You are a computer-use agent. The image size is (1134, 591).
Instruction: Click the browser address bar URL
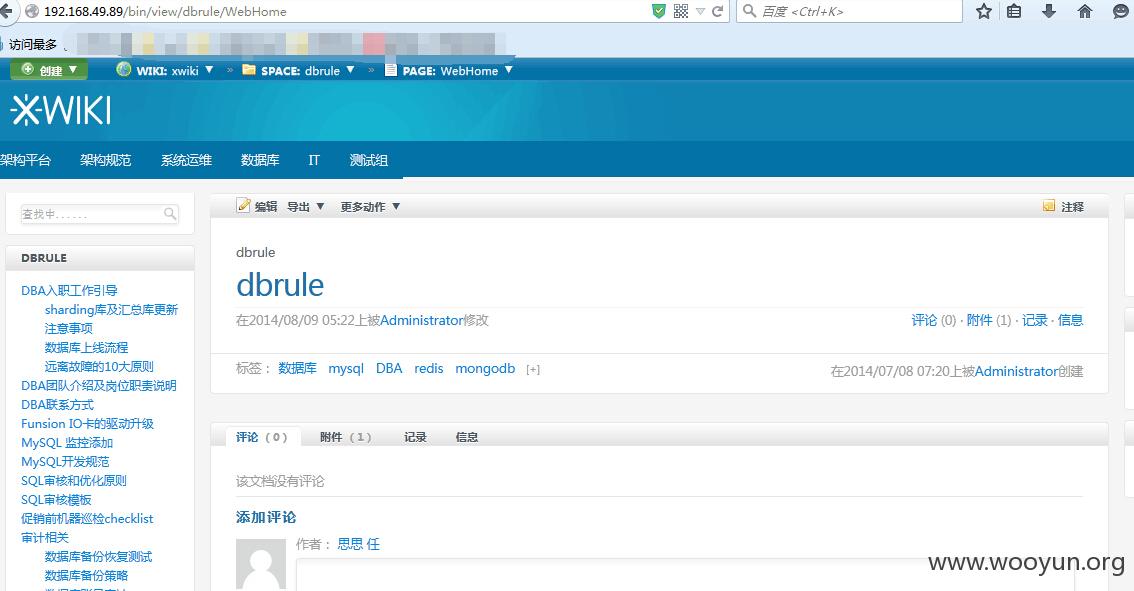[x=165, y=12]
